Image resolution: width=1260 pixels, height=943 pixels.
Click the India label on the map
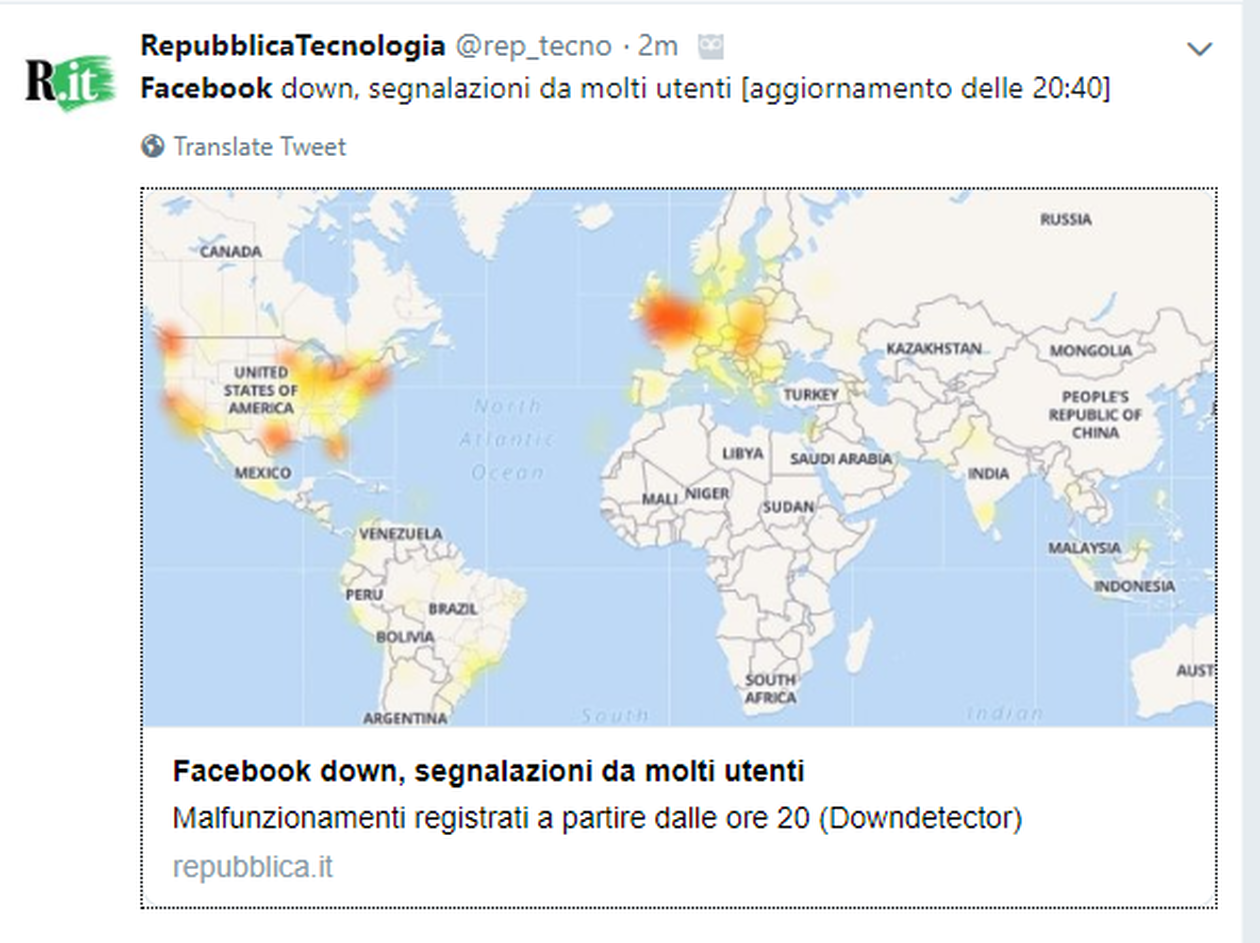[988, 473]
